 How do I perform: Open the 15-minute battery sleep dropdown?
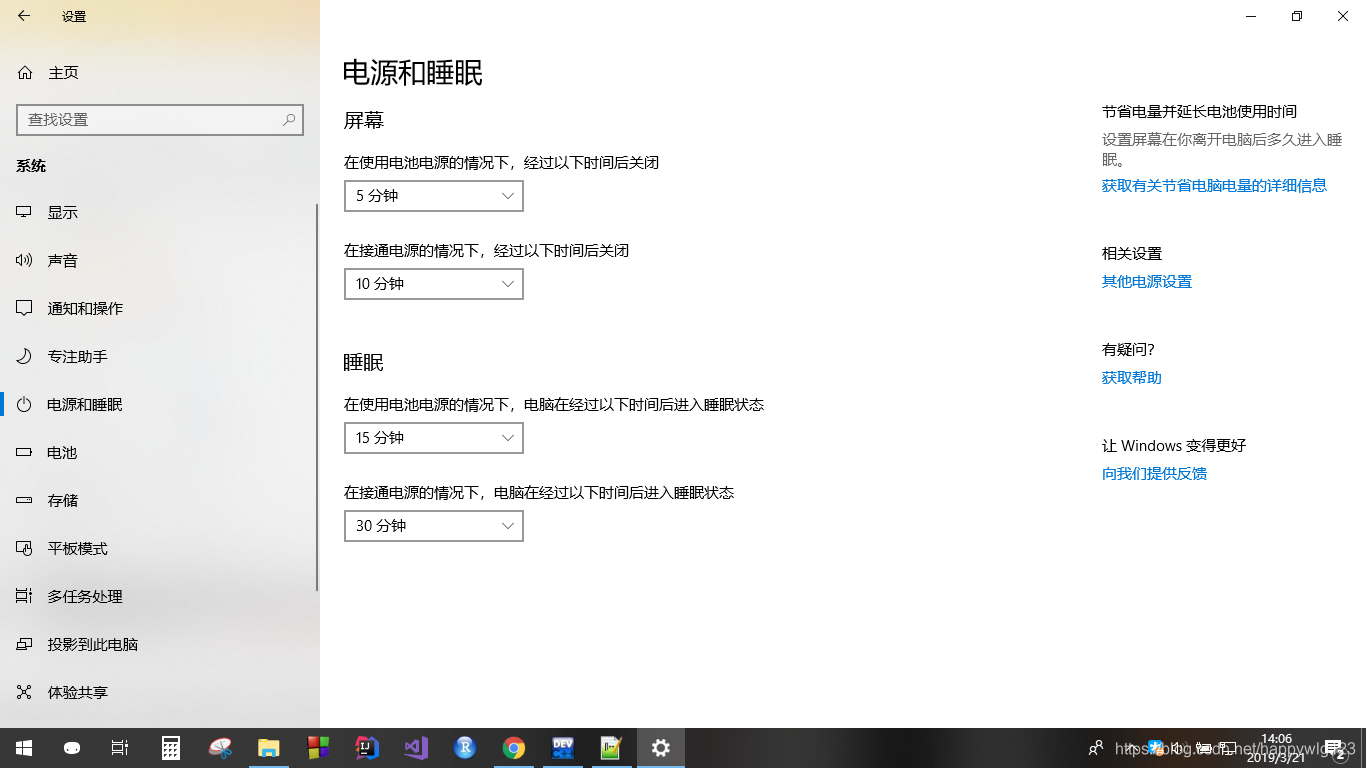tap(433, 437)
